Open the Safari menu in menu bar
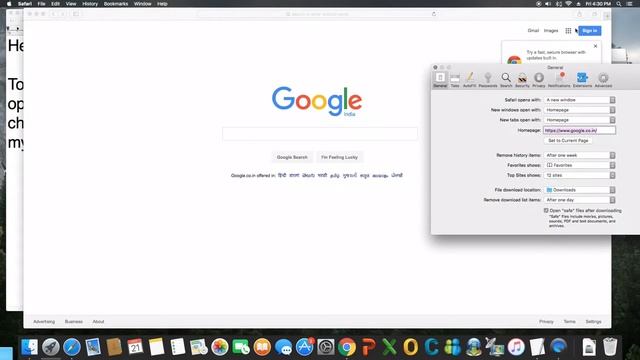Screen dimensions: 640x360 pos(25,4)
